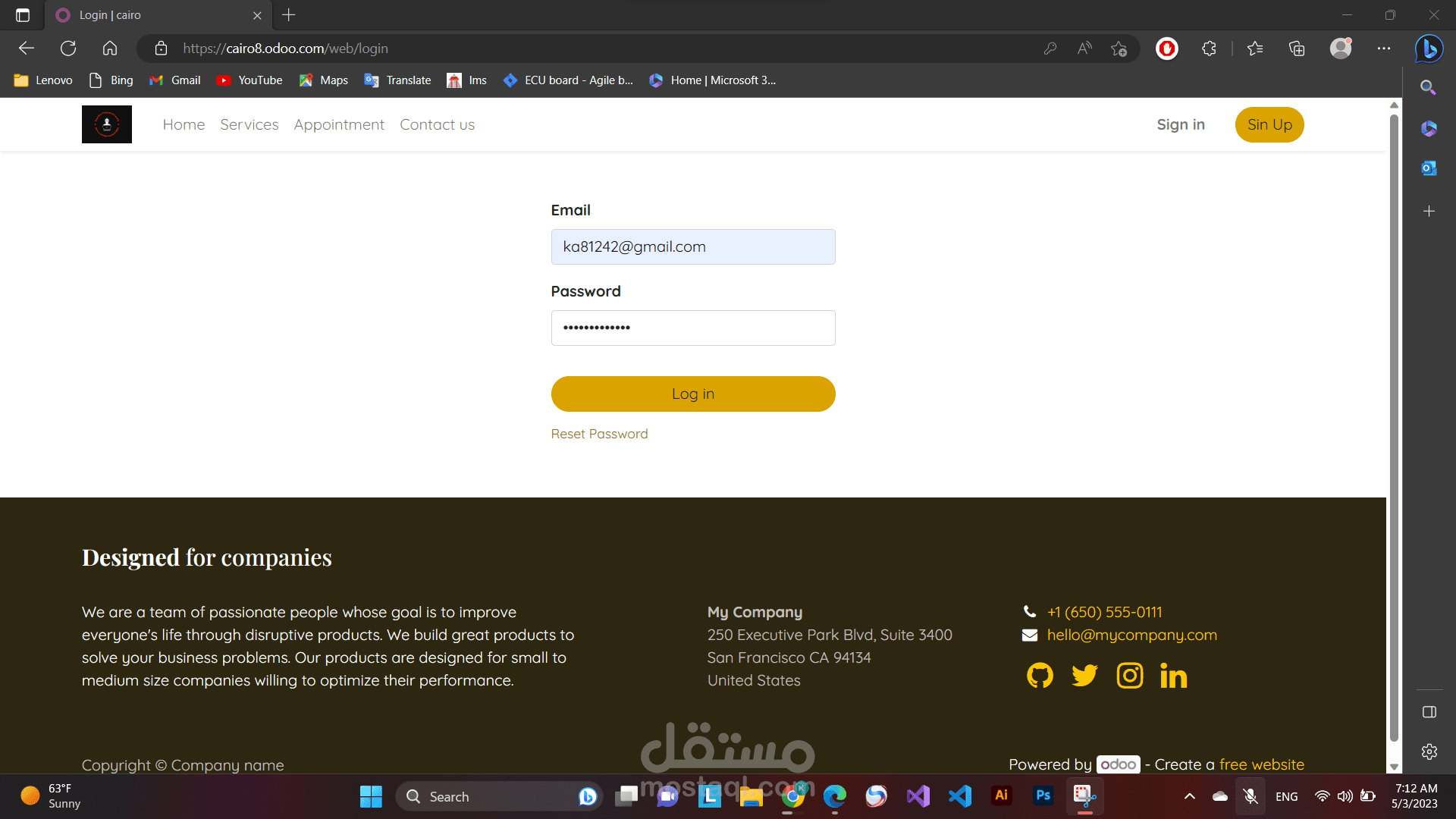1456x819 pixels.
Task: Click the Instagram footer icon
Action: (1130, 675)
